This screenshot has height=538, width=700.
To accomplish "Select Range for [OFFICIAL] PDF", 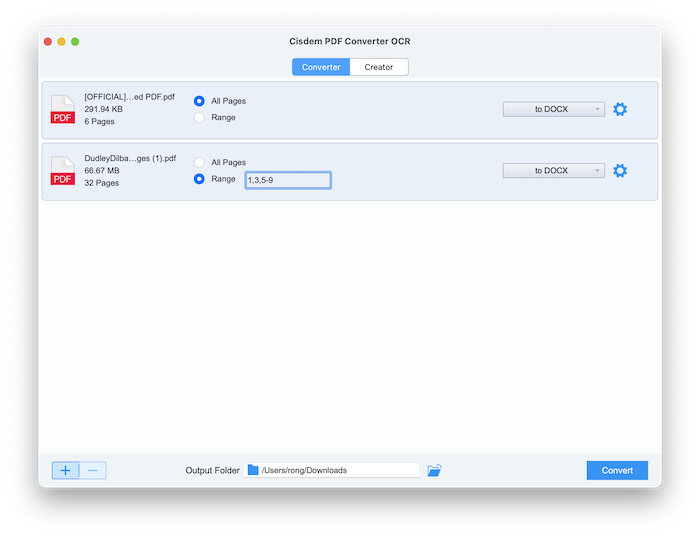I will click(199, 117).
